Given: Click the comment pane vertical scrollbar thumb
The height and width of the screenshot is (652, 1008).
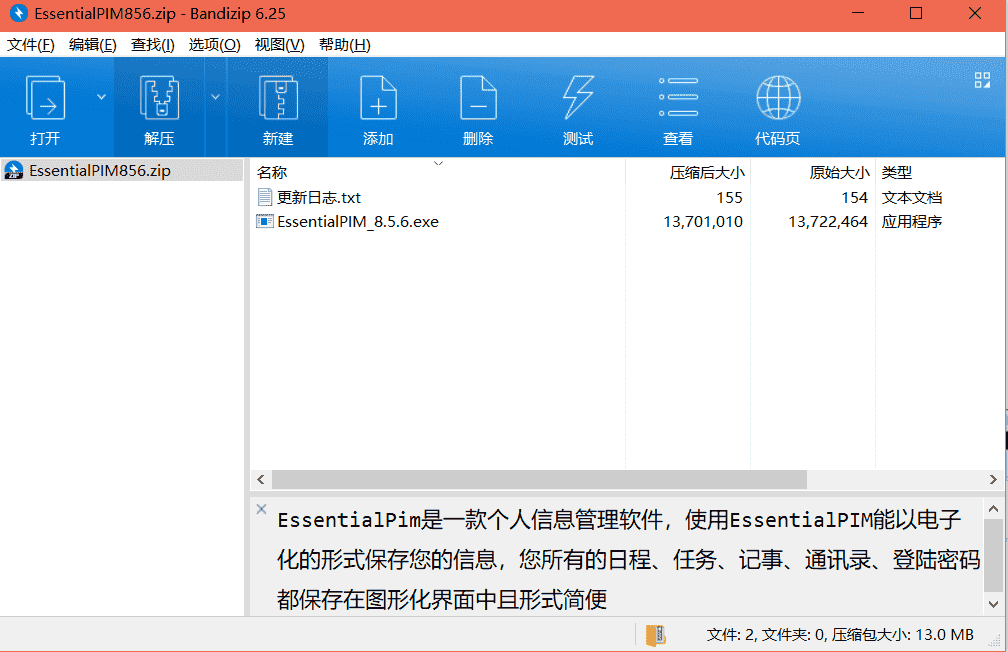Looking at the screenshot, I should point(993,556).
